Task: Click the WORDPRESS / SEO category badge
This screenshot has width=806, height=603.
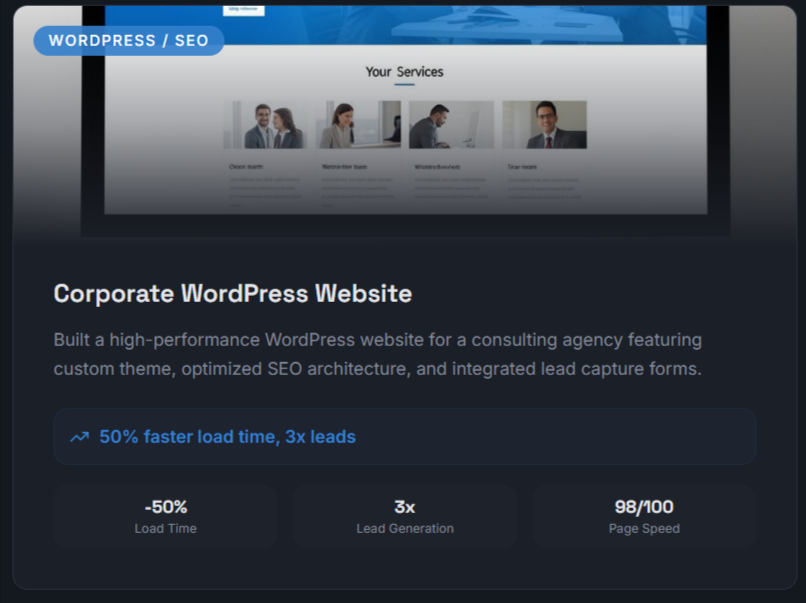Action: (128, 41)
